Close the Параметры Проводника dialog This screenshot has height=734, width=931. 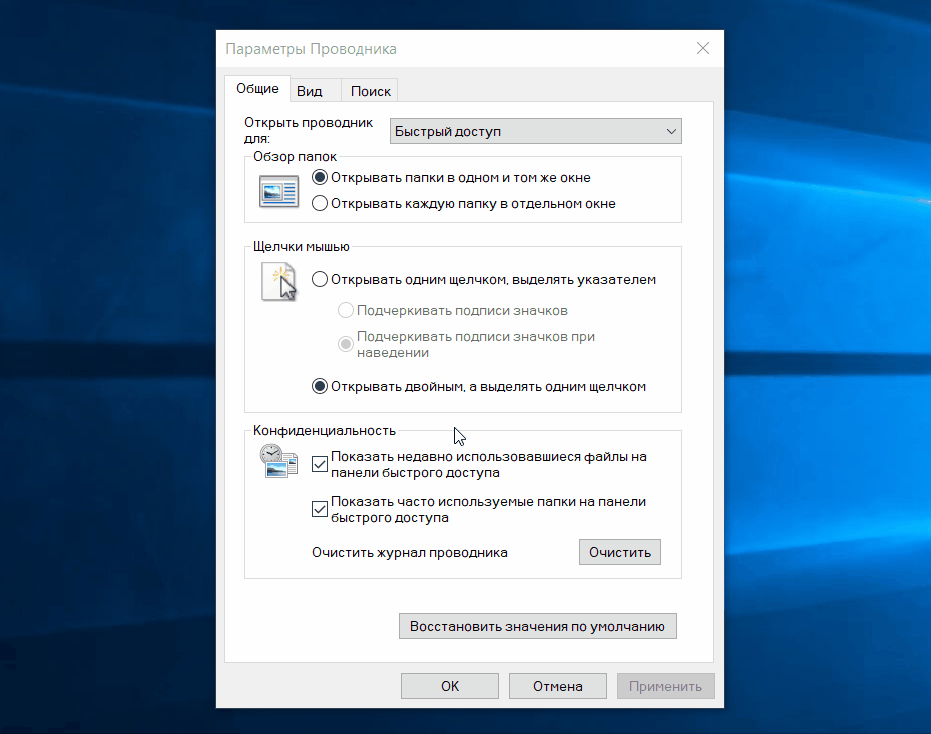[x=703, y=48]
